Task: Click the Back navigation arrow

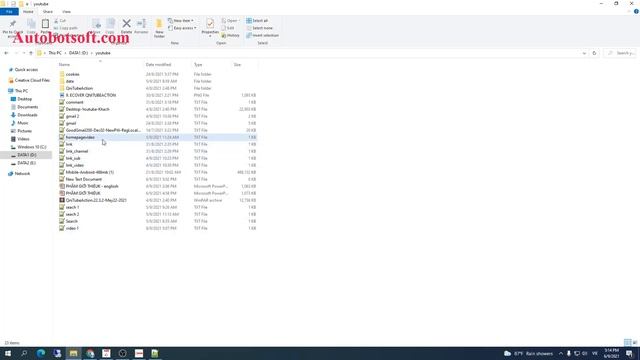Action: pos(6,53)
